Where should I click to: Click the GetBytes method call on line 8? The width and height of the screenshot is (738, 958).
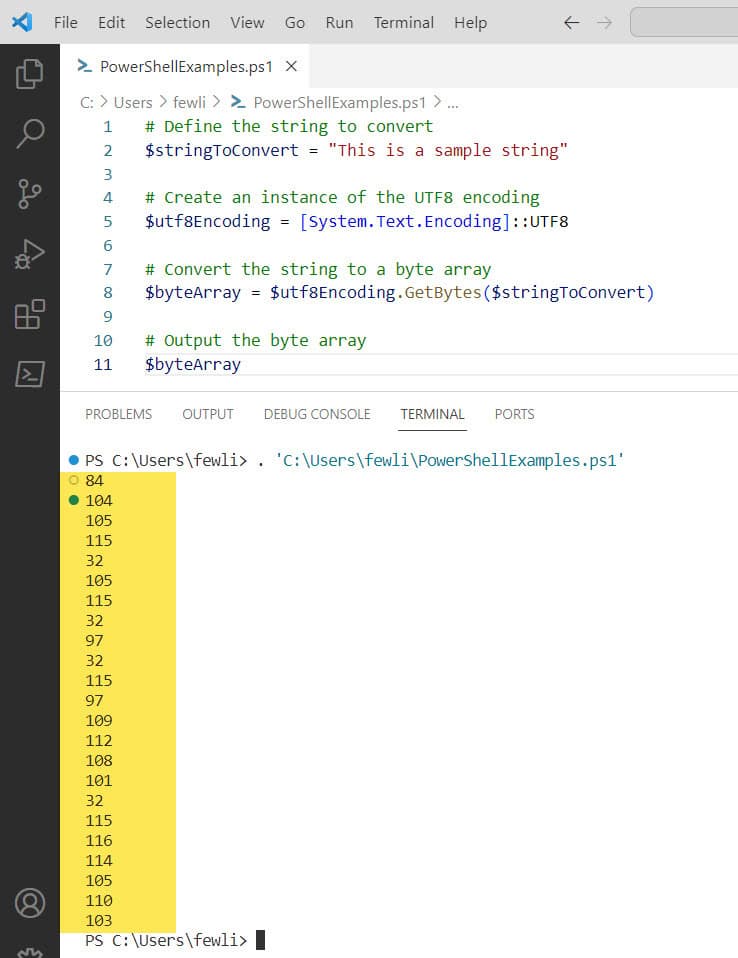(443, 293)
